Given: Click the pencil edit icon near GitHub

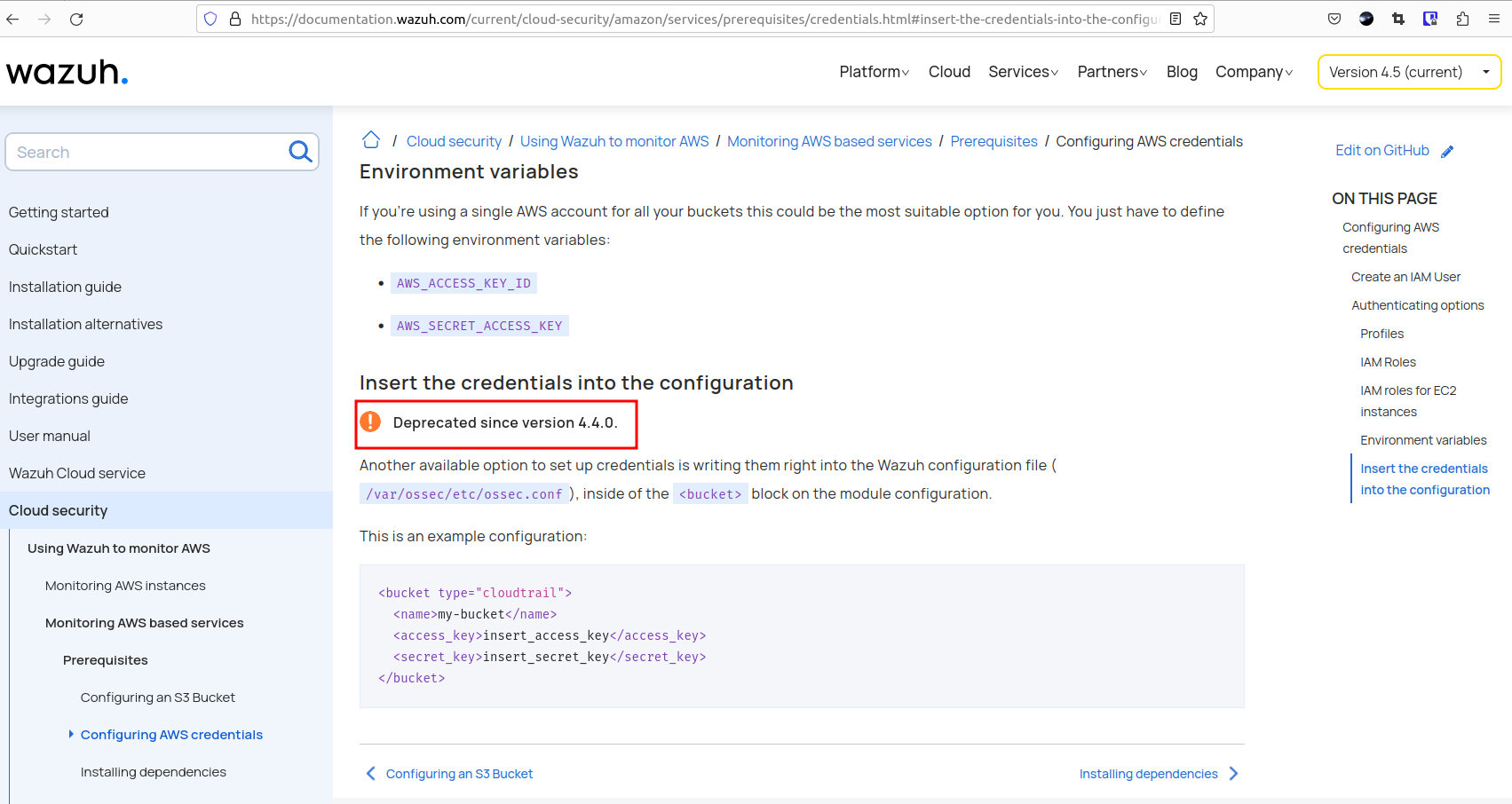Looking at the screenshot, I should pos(1447,152).
